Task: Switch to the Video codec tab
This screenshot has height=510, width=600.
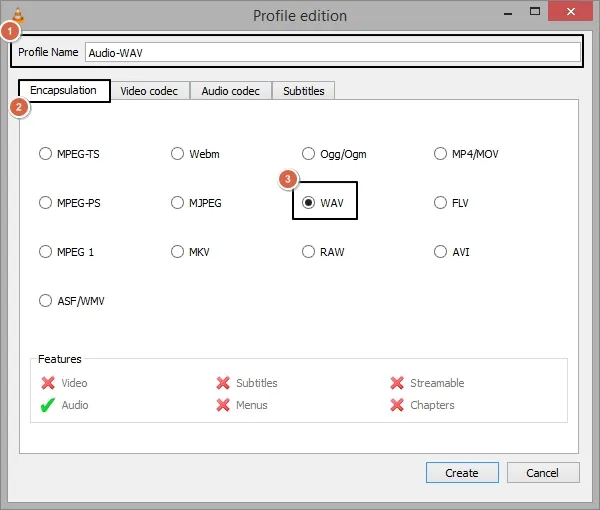Action: pyautogui.click(x=149, y=91)
